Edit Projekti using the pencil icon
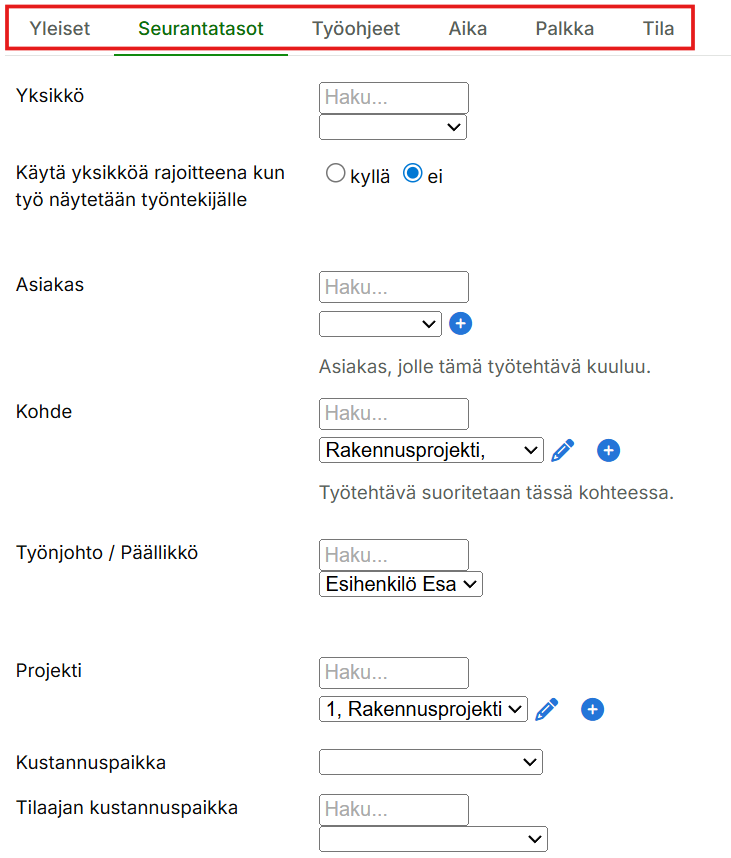Image resolution: width=731 pixels, height=858 pixels. pos(546,709)
